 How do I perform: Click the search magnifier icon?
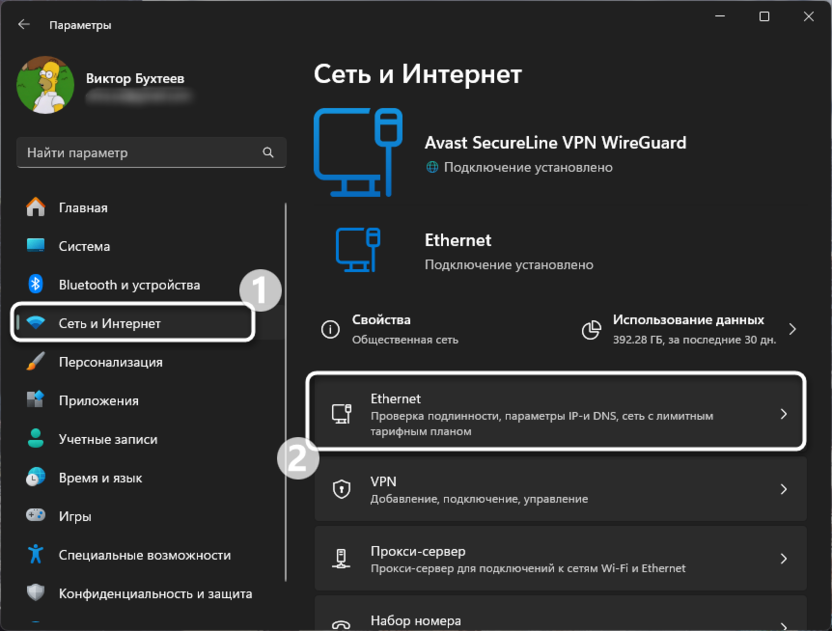[x=267, y=152]
